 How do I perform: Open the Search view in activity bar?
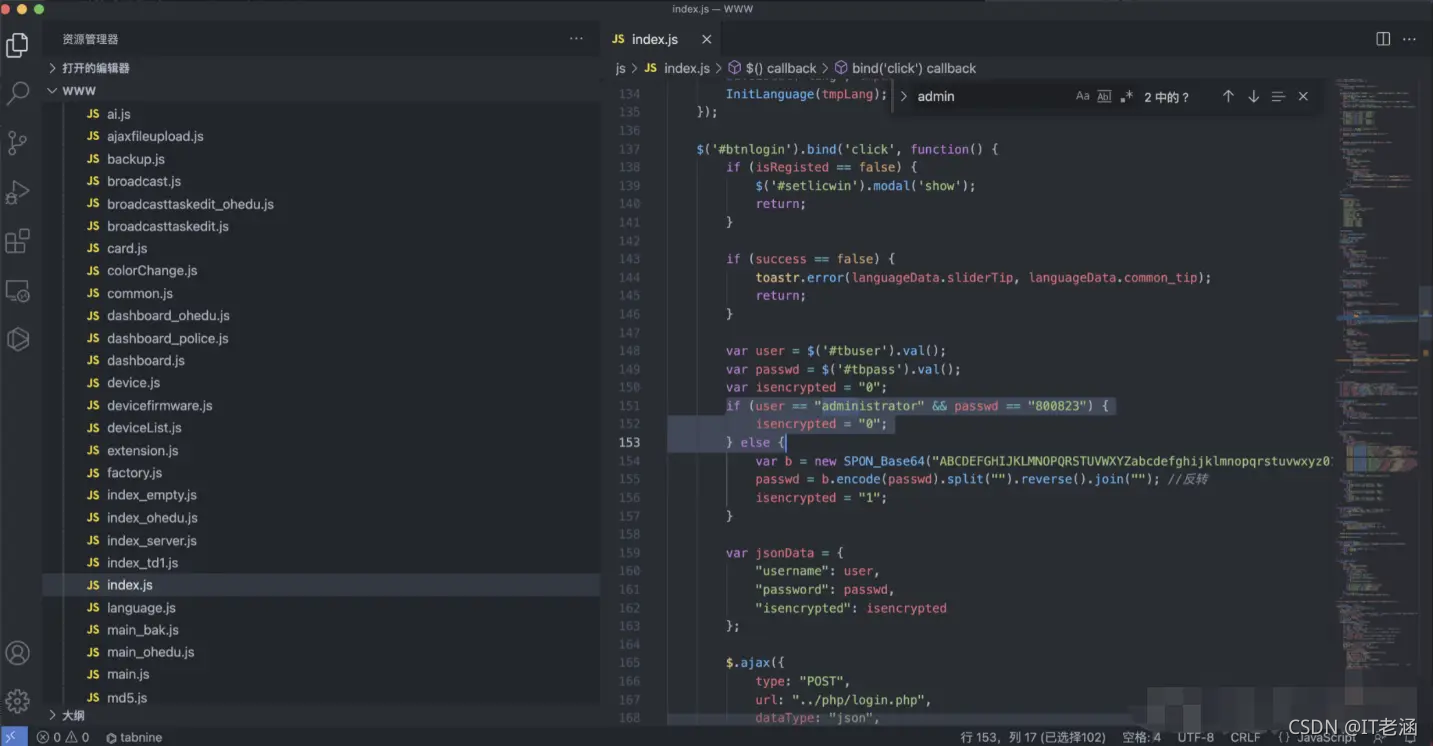[17, 94]
